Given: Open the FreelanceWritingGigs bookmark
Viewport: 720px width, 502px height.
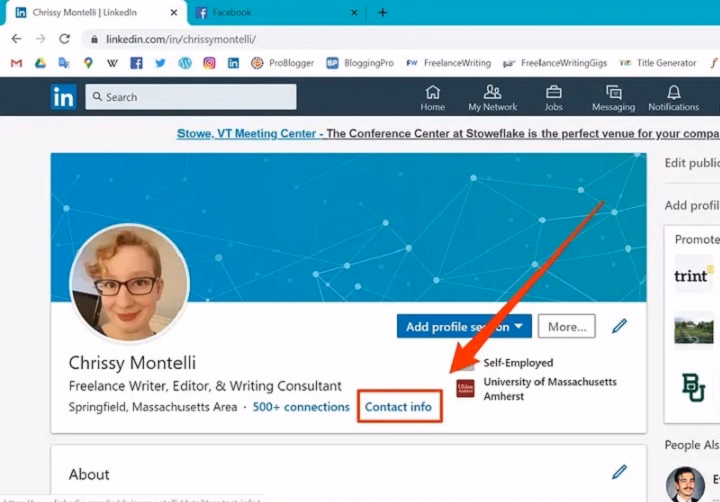Looking at the screenshot, I should click(555, 63).
